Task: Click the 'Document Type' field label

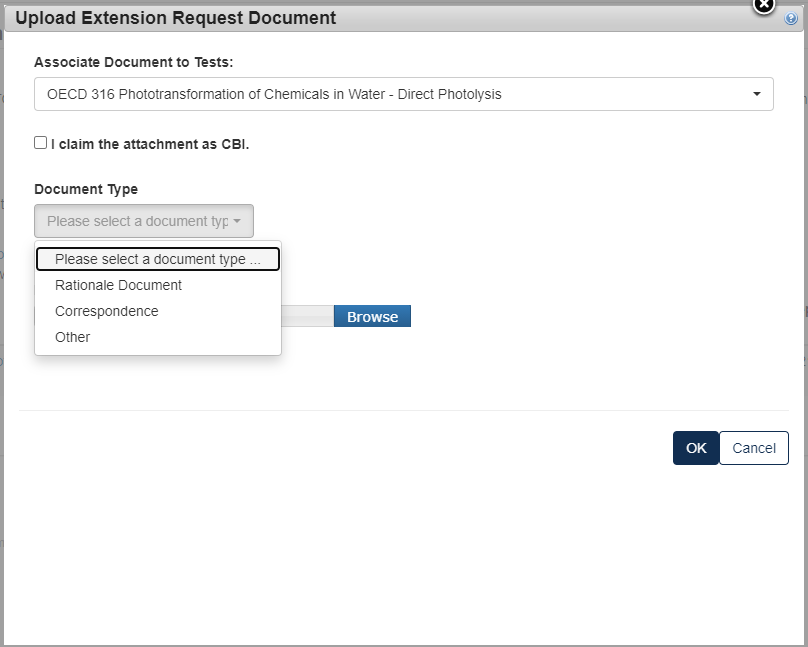Action: pos(86,189)
